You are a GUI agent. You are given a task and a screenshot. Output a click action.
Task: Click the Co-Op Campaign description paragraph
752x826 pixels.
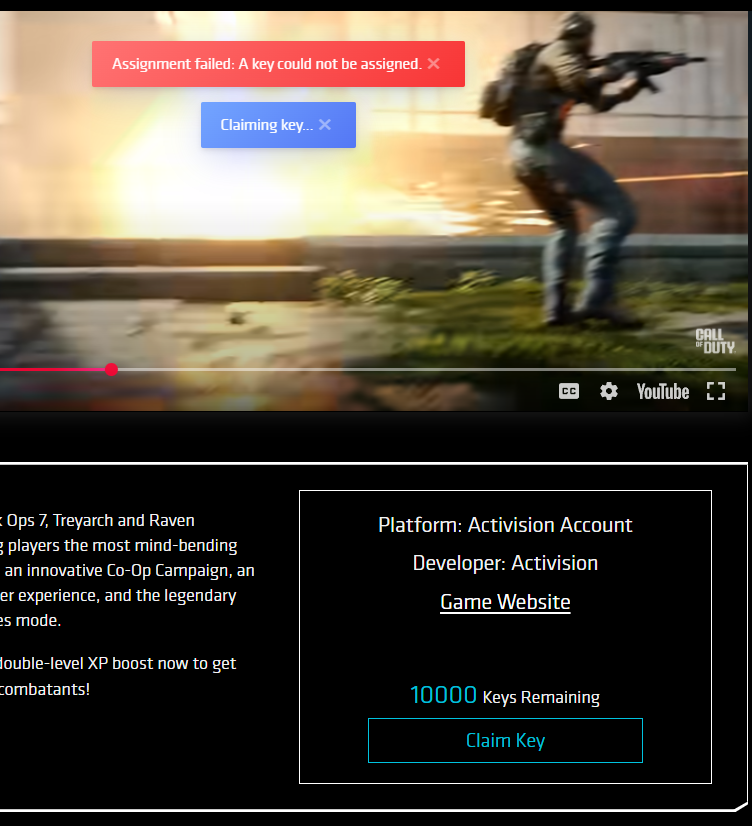point(120,571)
